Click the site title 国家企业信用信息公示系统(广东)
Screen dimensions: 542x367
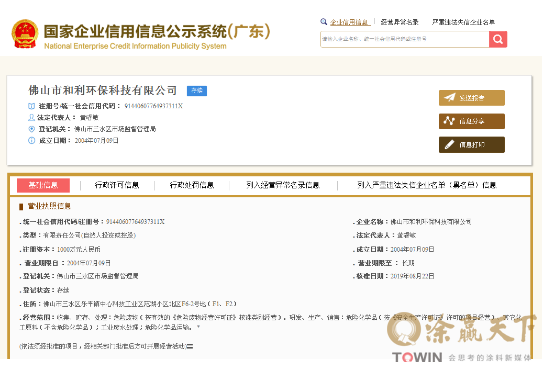[157, 31]
